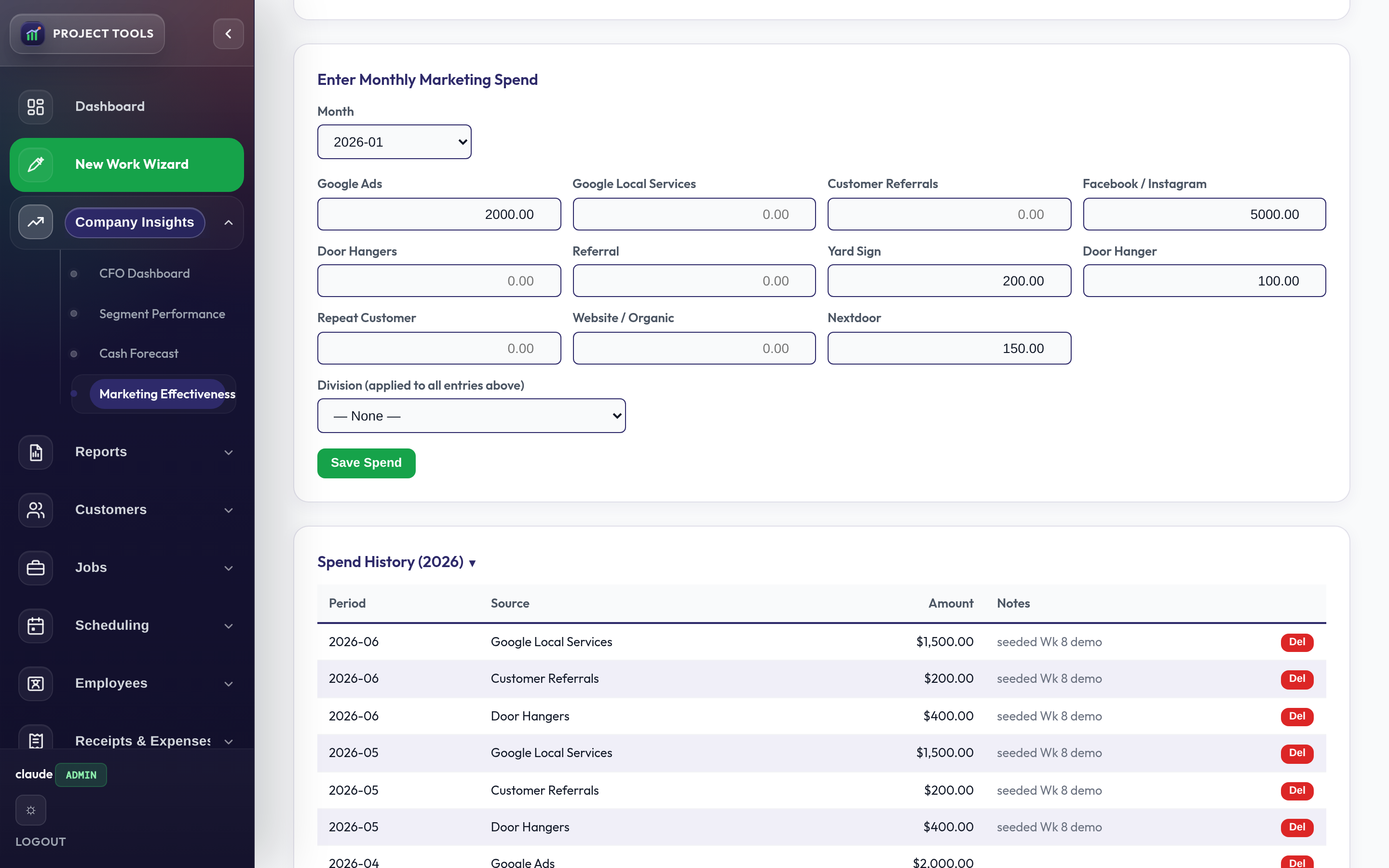Go to Cash Forecast

pos(138,353)
